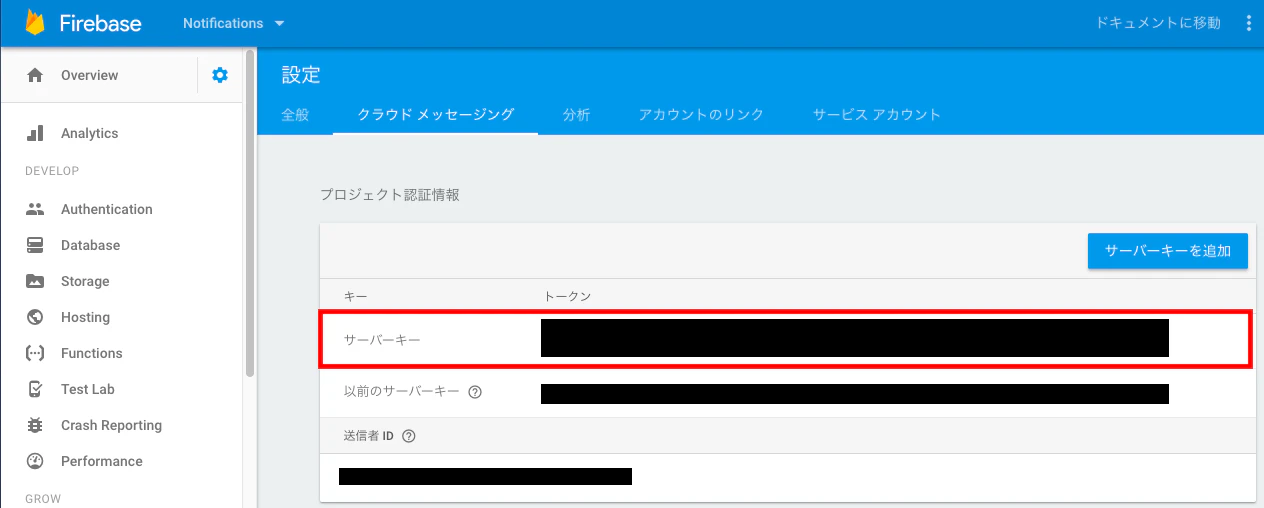Viewport: 1264px width, 508px height.
Task: Click the 設定 page heading
Action: tap(300, 75)
